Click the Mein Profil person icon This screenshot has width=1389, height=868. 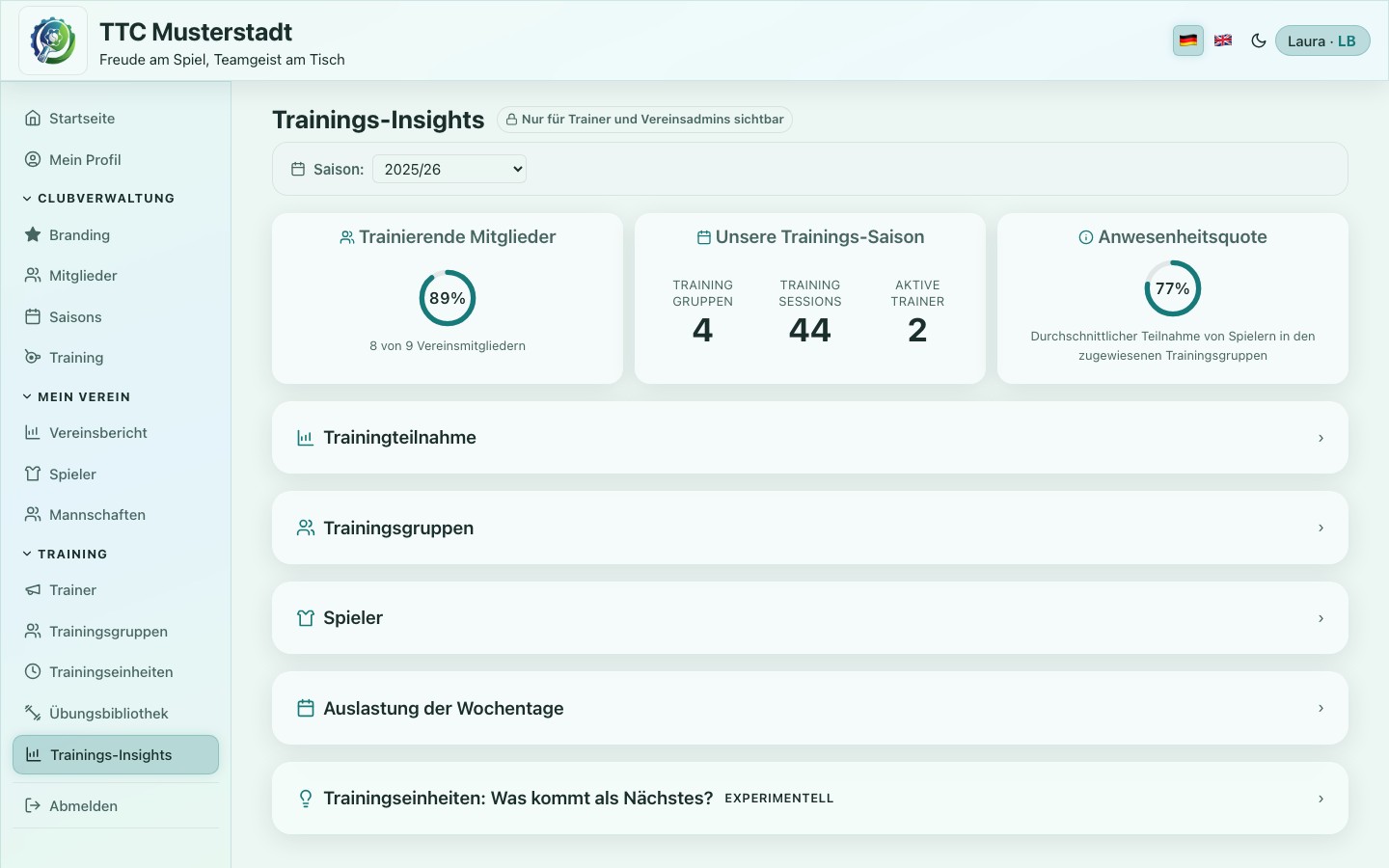tap(33, 159)
